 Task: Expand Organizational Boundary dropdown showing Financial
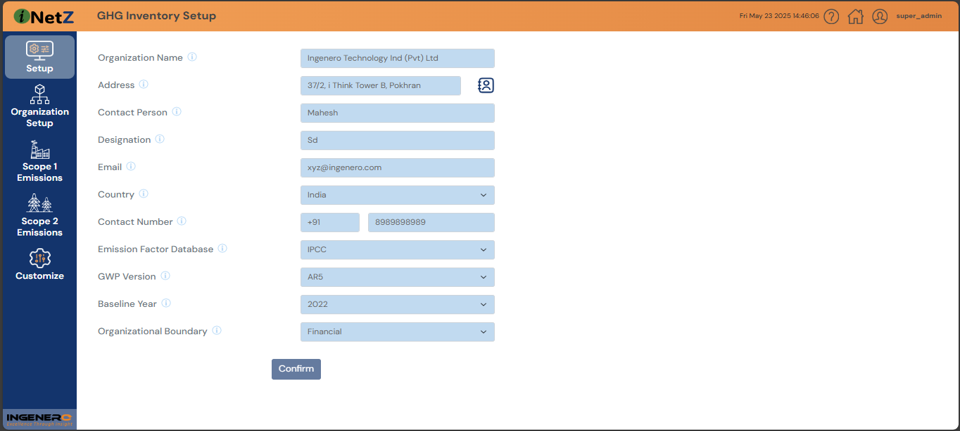[397, 332]
